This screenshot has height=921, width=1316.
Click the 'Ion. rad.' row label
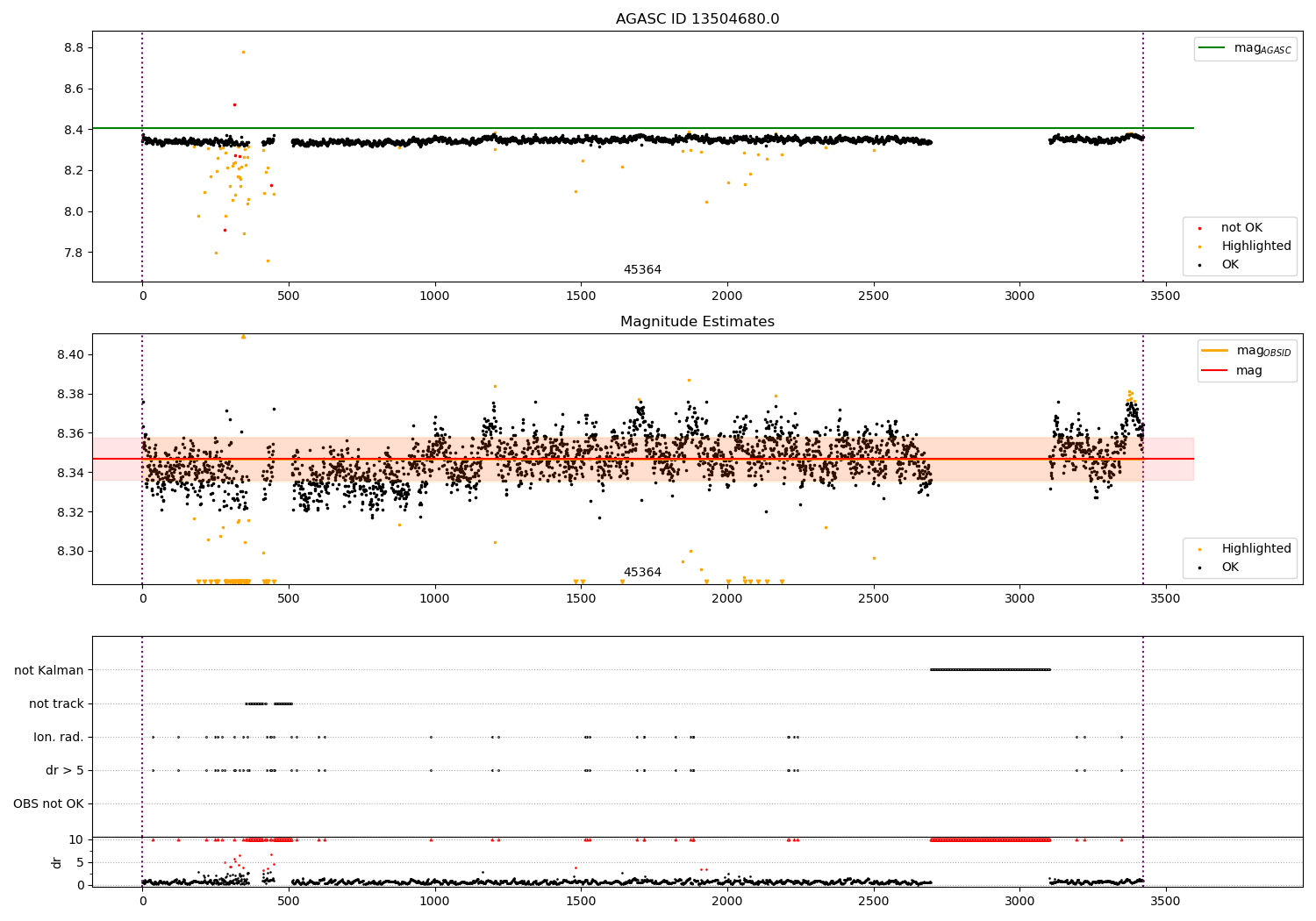point(59,738)
